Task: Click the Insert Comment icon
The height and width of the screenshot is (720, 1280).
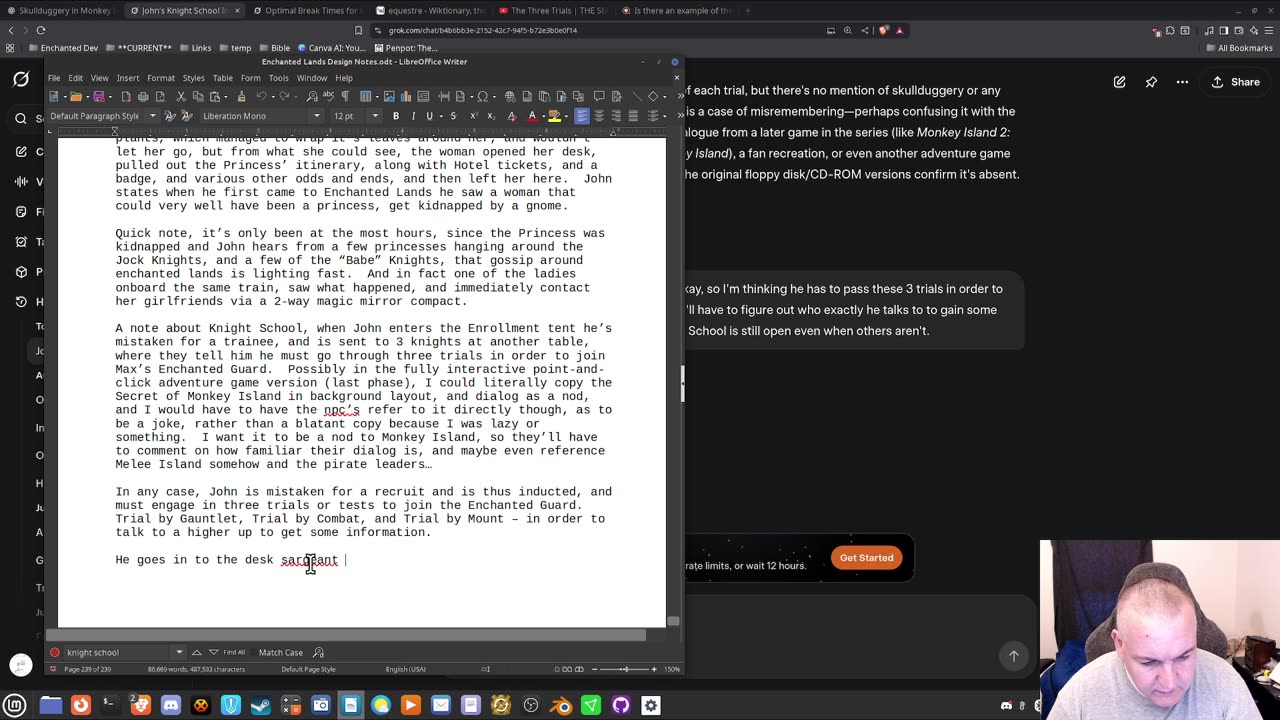Action: point(599,96)
